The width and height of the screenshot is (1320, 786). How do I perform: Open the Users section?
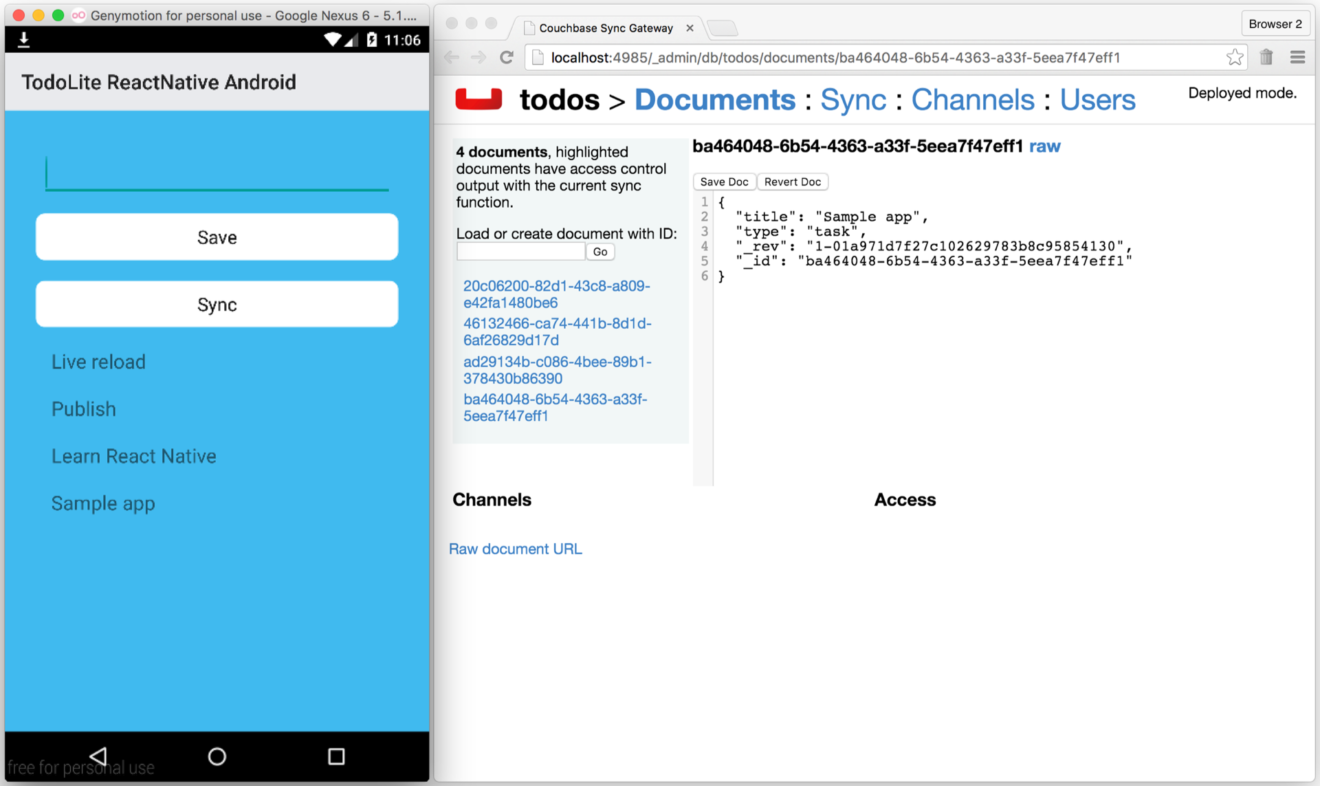pyautogui.click(x=1097, y=100)
